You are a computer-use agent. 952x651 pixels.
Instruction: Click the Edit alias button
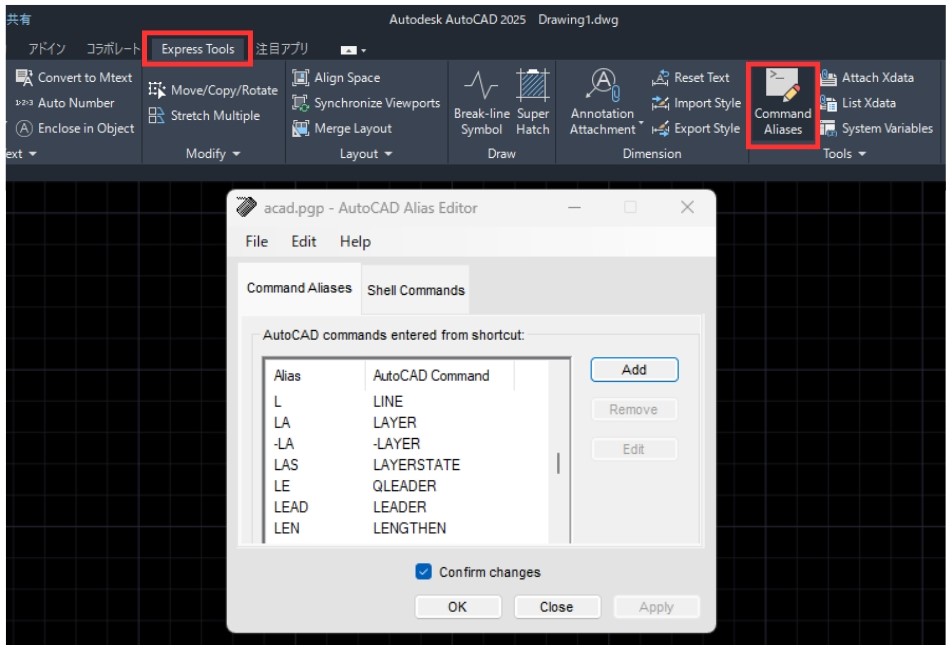[634, 449]
